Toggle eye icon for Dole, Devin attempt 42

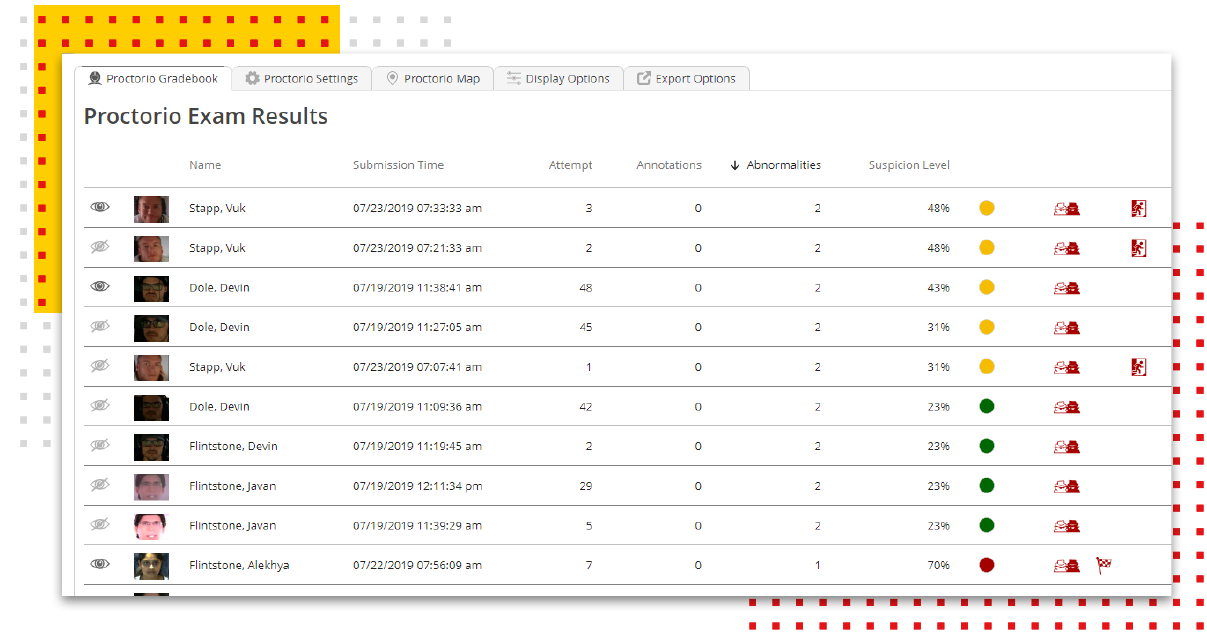100,405
